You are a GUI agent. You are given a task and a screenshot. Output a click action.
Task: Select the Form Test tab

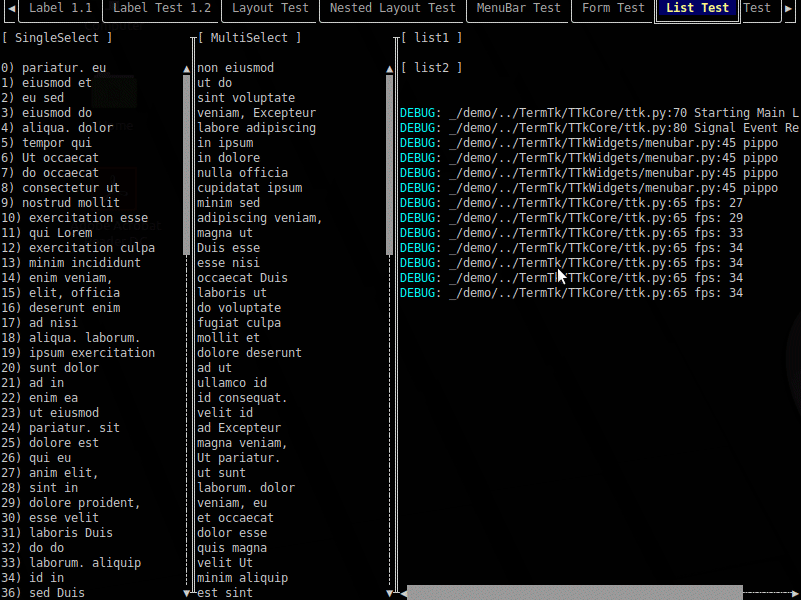tap(613, 8)
